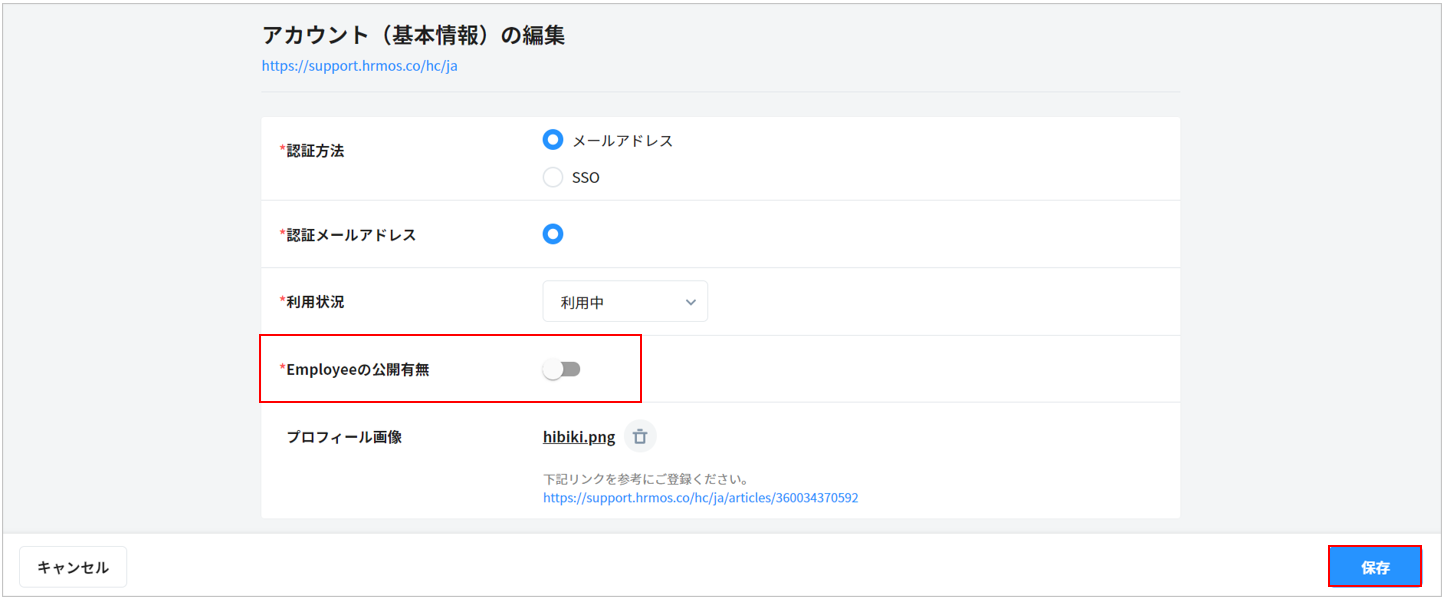1445x600 pixels.
Task: Click the radio button beside 認証メールアドレス
Action: (553, 234)
